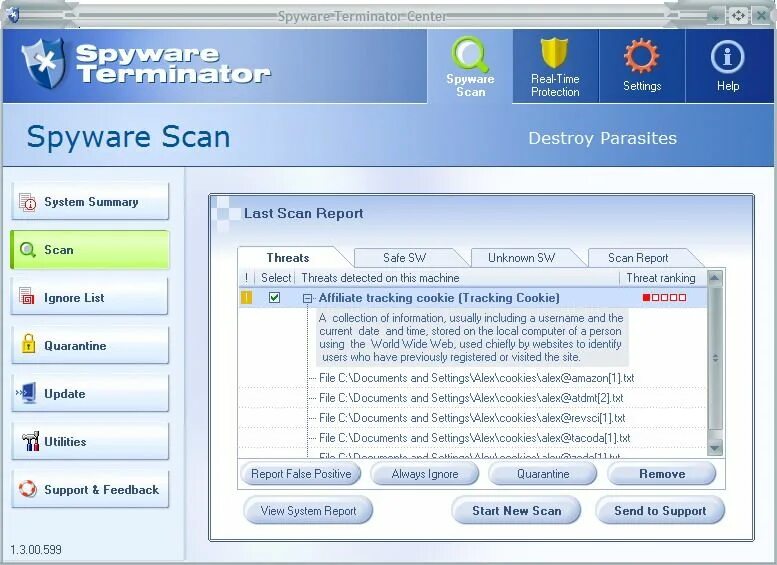
Task: Click the threat list vertical scrollbar thumb
Action: coord(715,358)
